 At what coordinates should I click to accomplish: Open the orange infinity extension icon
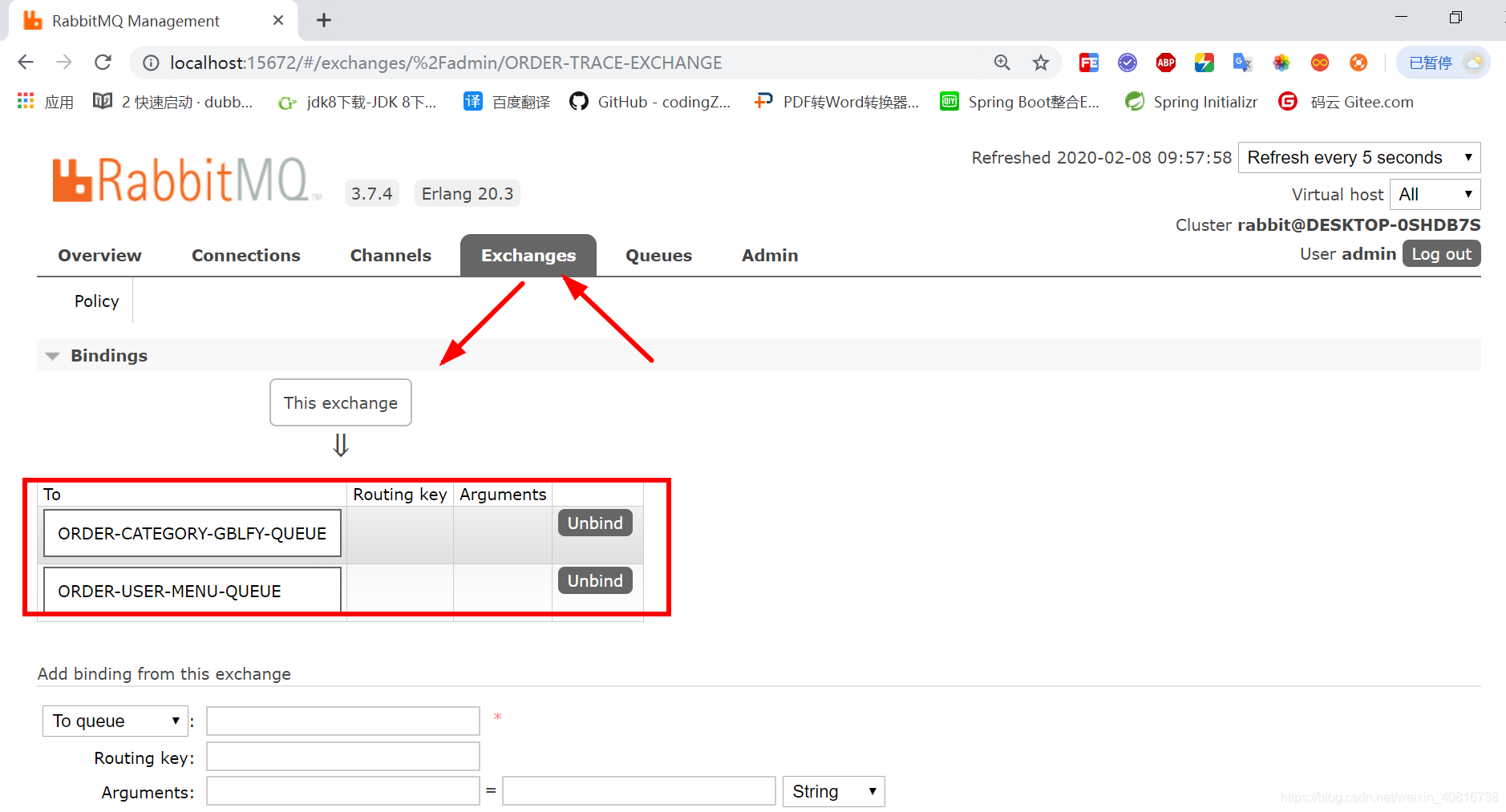[x=1319, y=63]
